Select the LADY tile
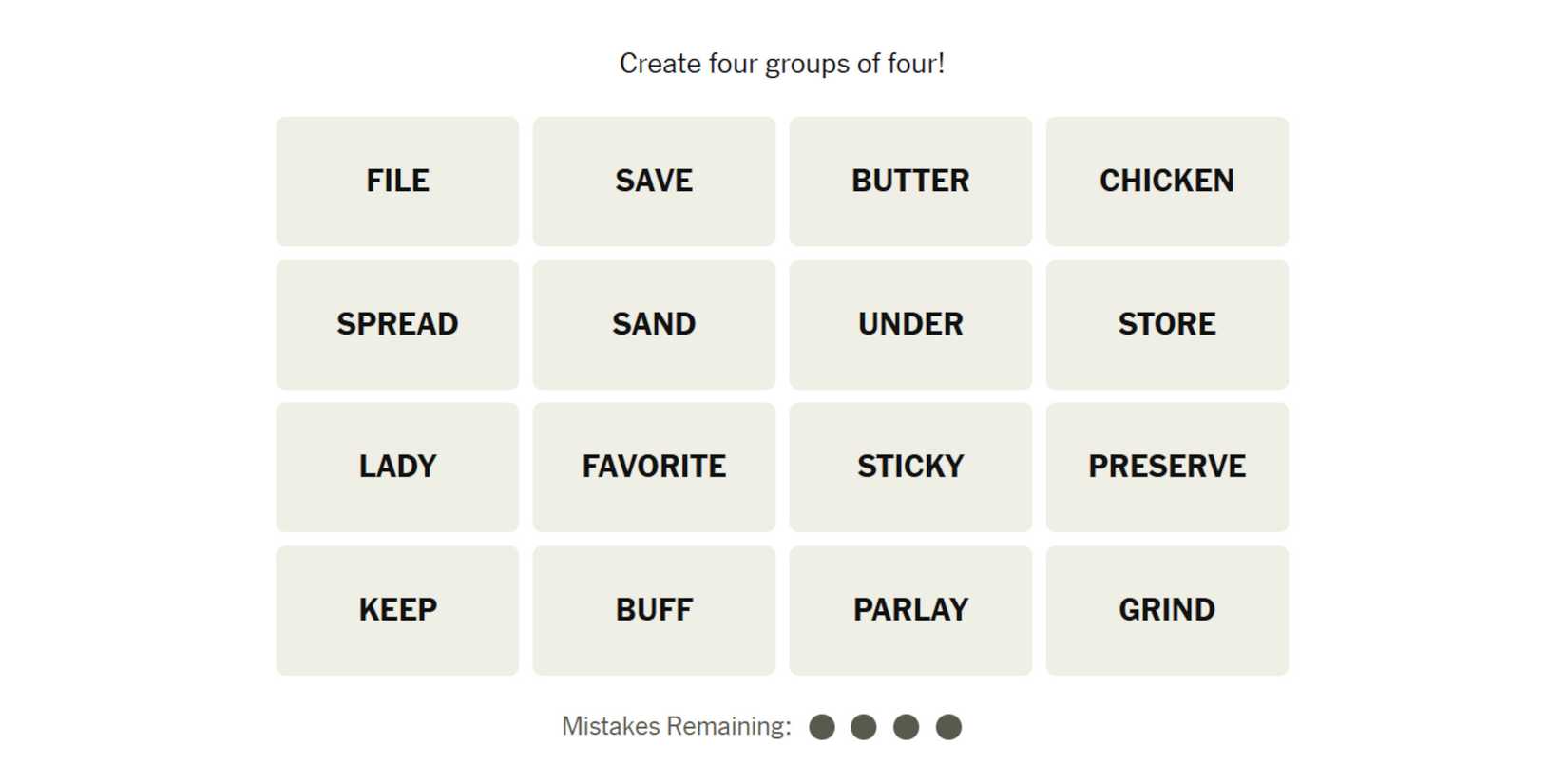This screenshot has height=784, width=1568. tap(397, 467)
